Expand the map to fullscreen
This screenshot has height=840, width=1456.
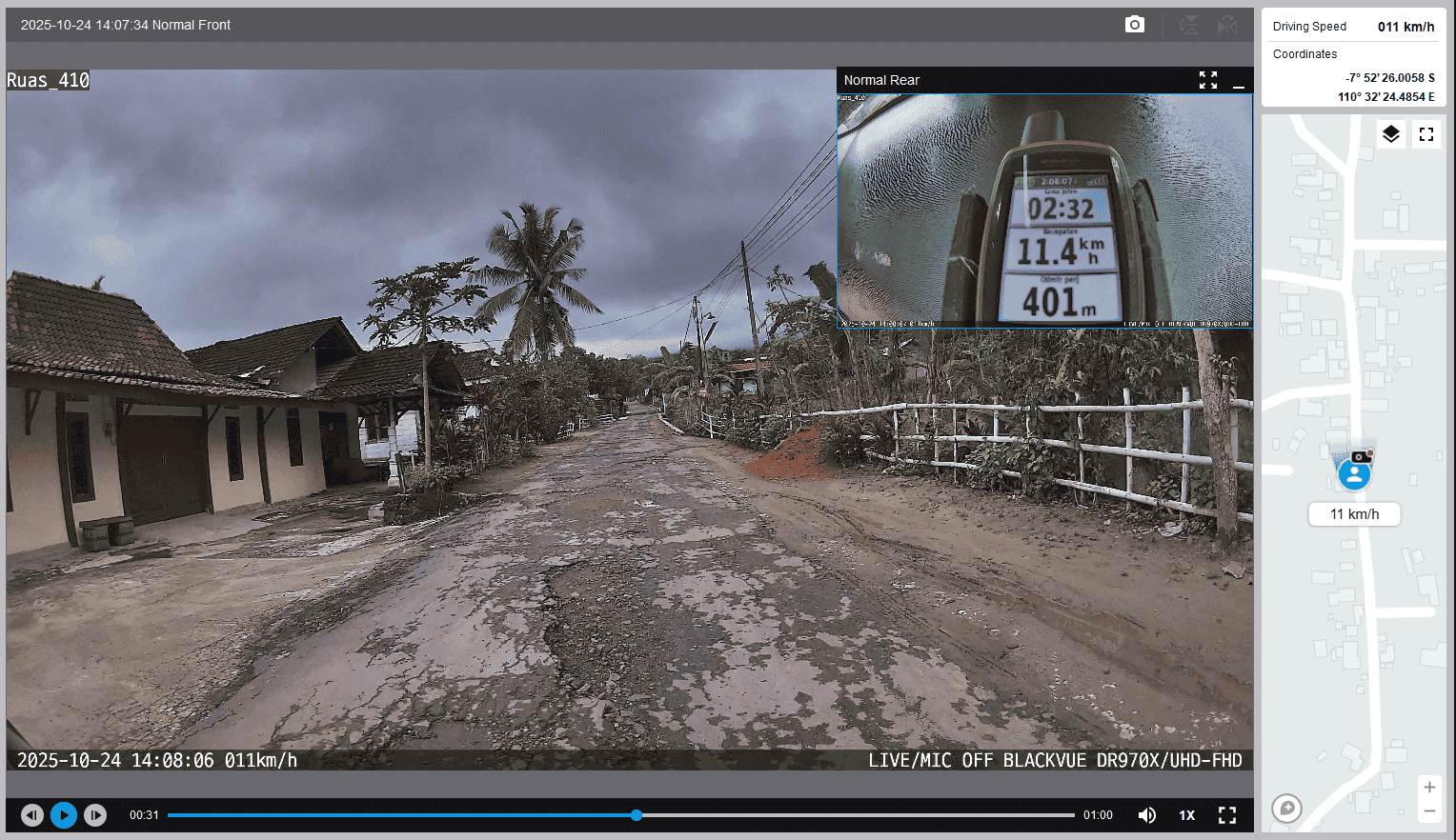point(1426,134)
